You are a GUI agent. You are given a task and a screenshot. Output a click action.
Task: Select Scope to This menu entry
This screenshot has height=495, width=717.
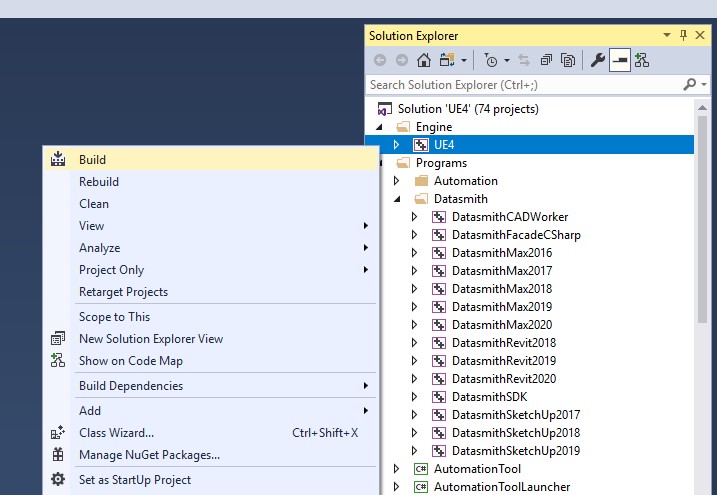(x=211, y=317)
